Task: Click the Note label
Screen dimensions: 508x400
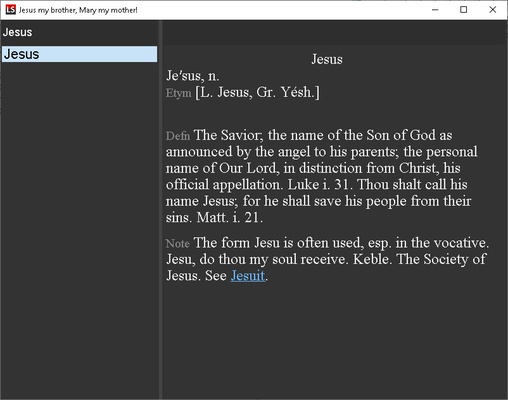Action: [x=178, y=244]
